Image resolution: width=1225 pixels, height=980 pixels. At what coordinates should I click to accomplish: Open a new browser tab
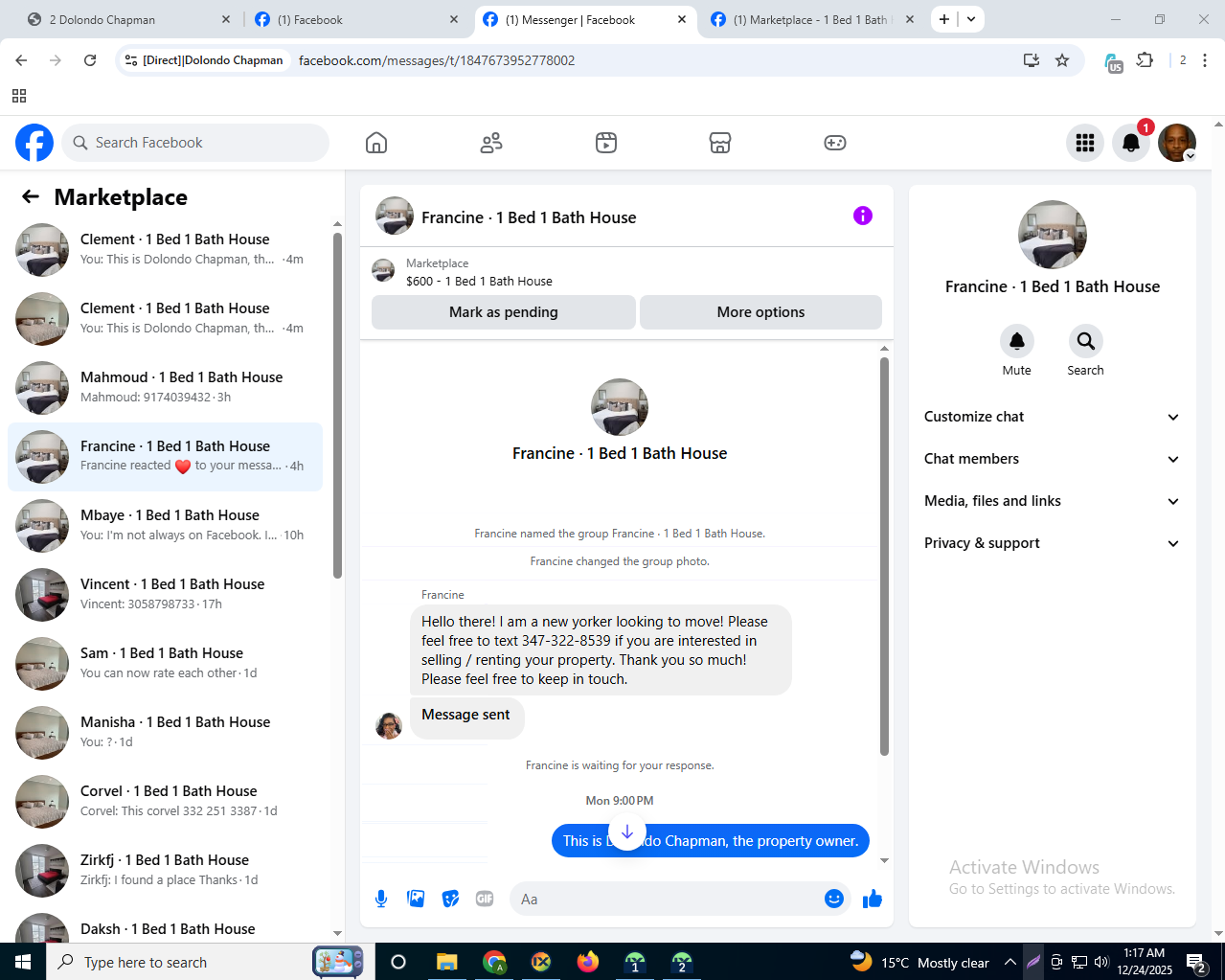pos(944,19)
